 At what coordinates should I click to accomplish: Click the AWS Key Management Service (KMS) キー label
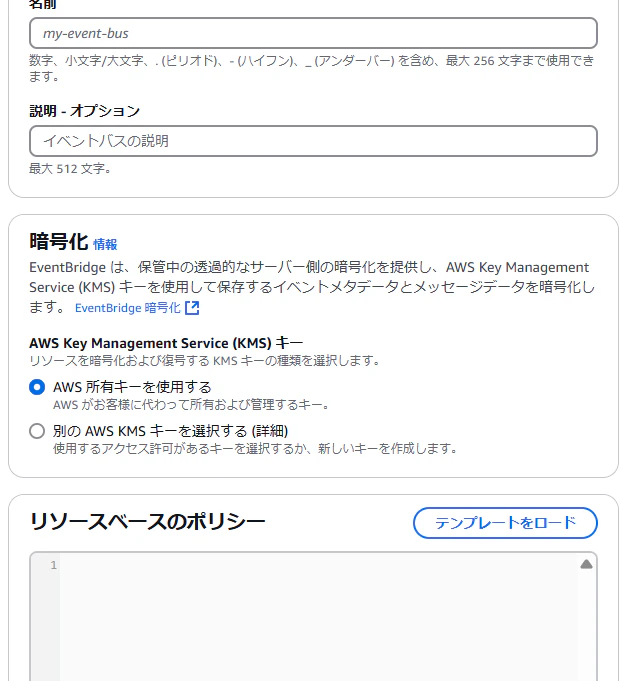166,343
